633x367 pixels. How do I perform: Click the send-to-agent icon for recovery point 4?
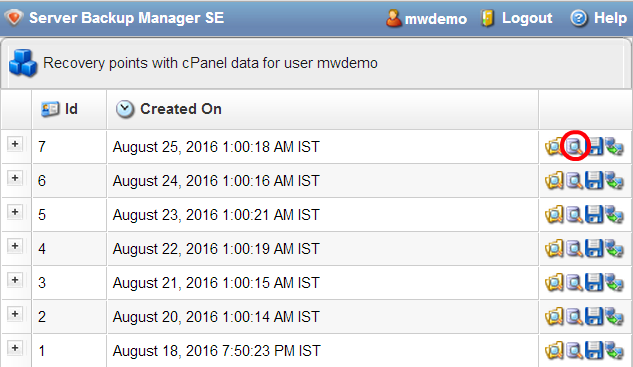[x=614, y=248]
